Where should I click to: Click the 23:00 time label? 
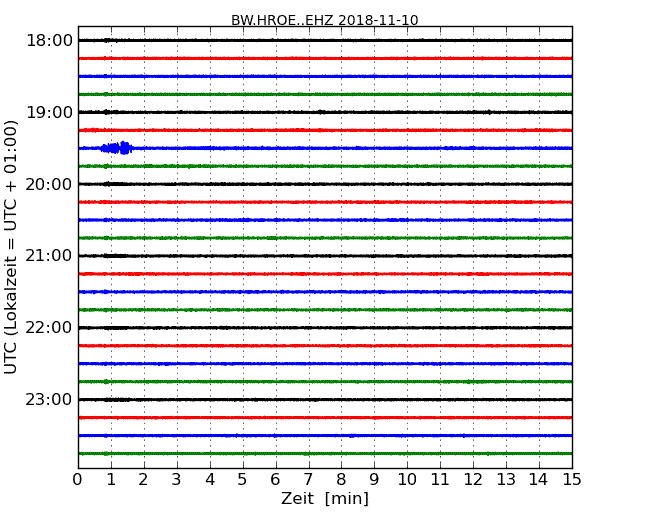pyautogui.click(x=49, y=399)
